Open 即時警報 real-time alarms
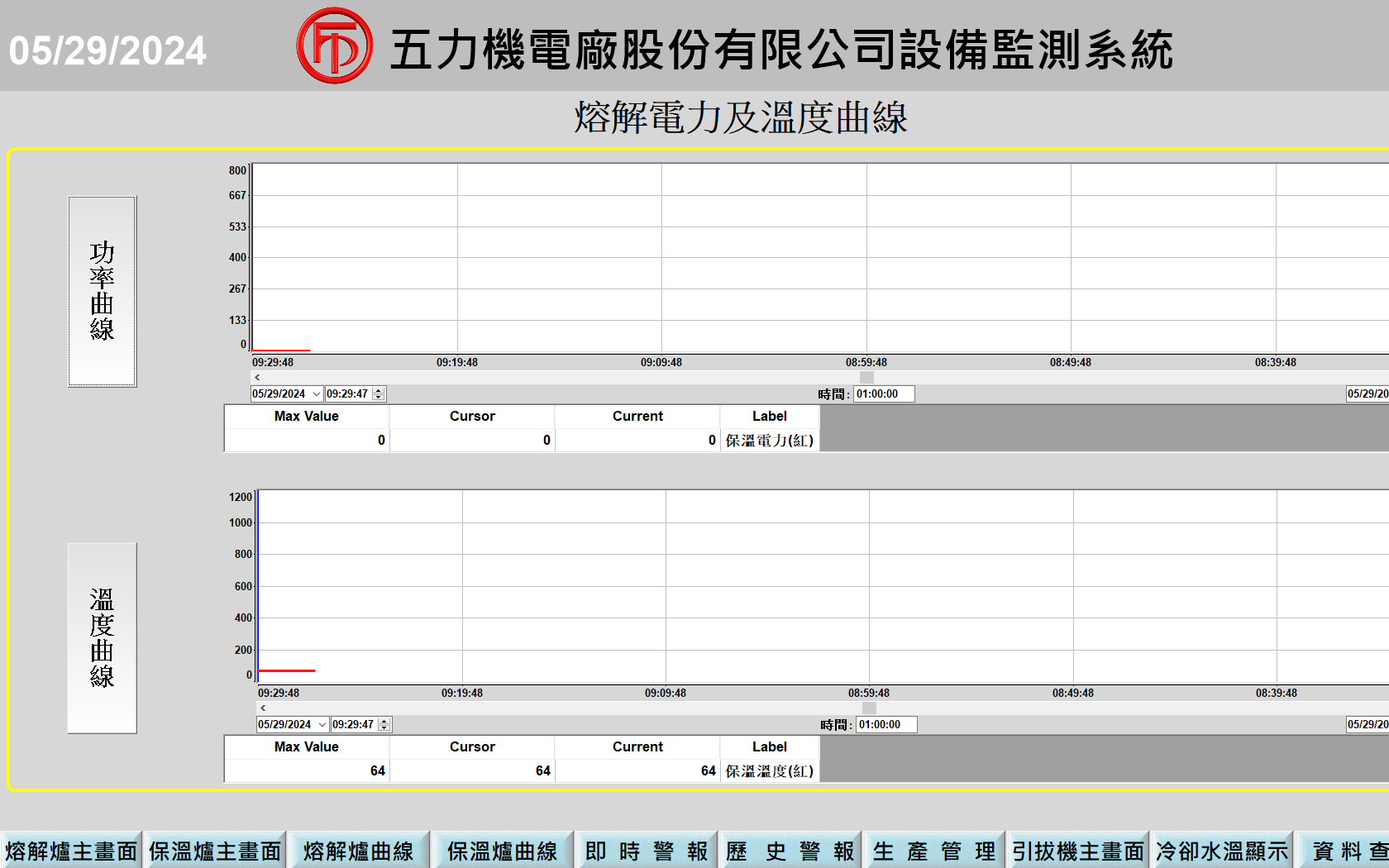1389x868 pixels. point(647,851)
